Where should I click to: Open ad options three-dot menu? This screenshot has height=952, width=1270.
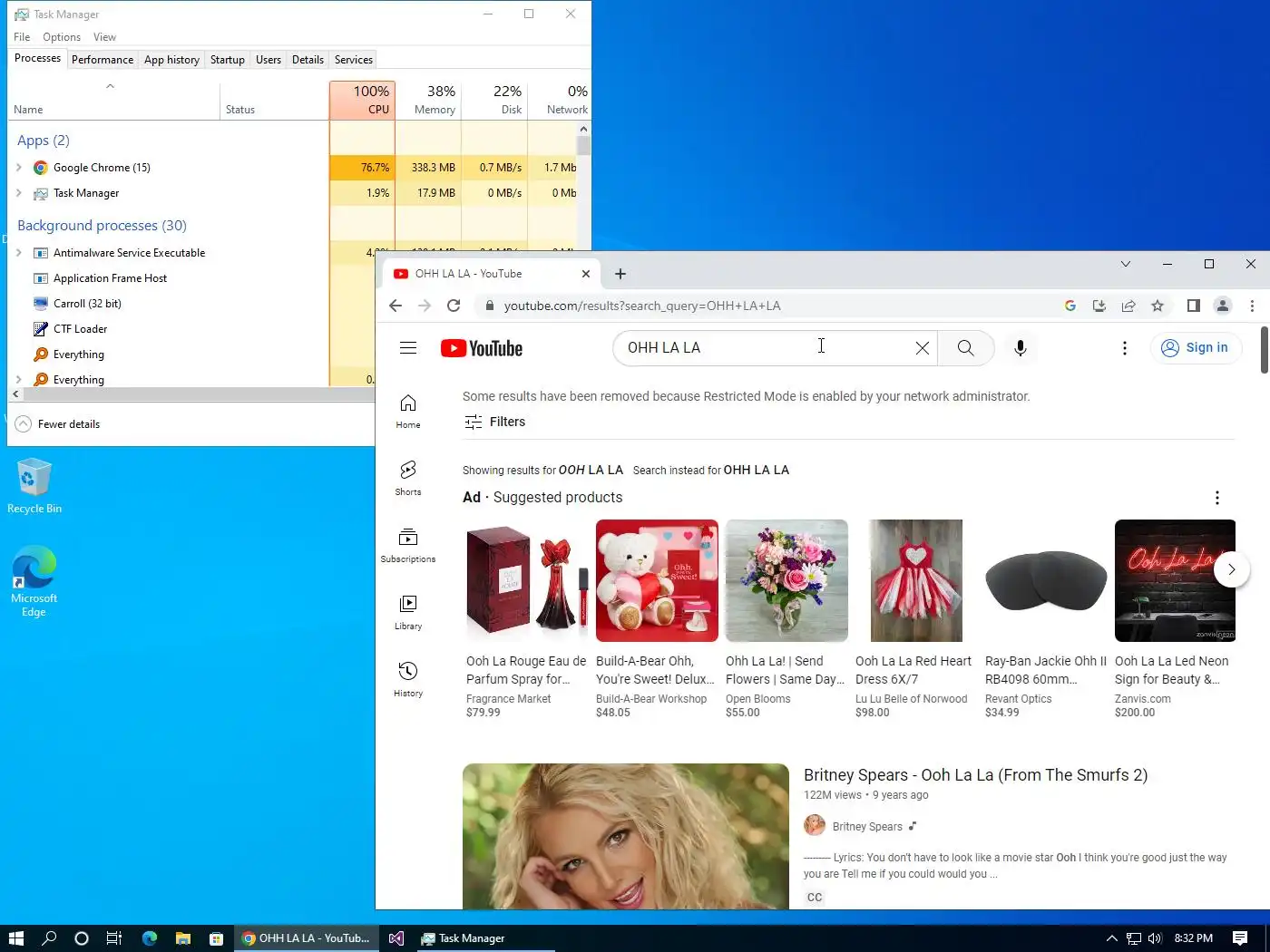[1217, 498]
